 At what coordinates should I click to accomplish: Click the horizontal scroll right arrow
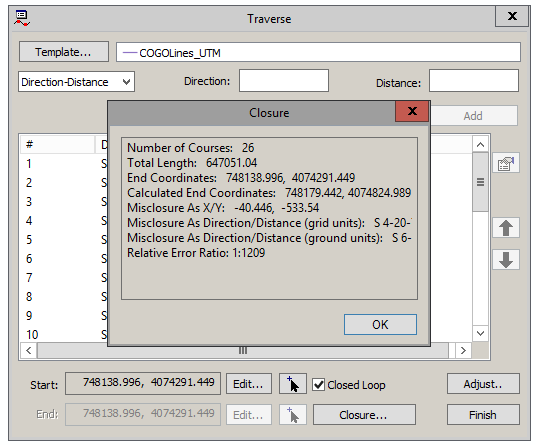pos(463,350)
